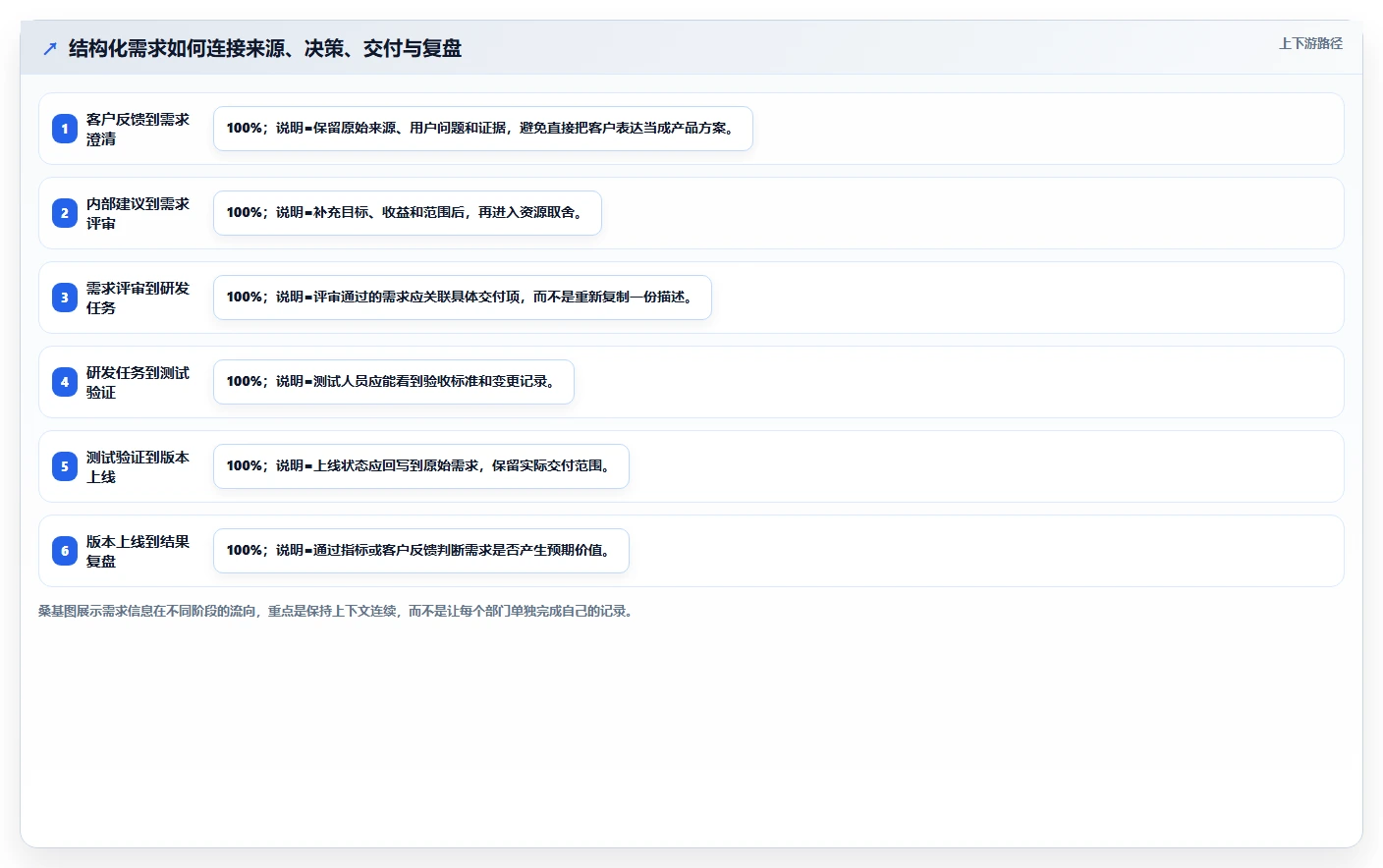Click the description about 上线状态应回写到原始需求
1383x868 pixels.
(421, 466)
